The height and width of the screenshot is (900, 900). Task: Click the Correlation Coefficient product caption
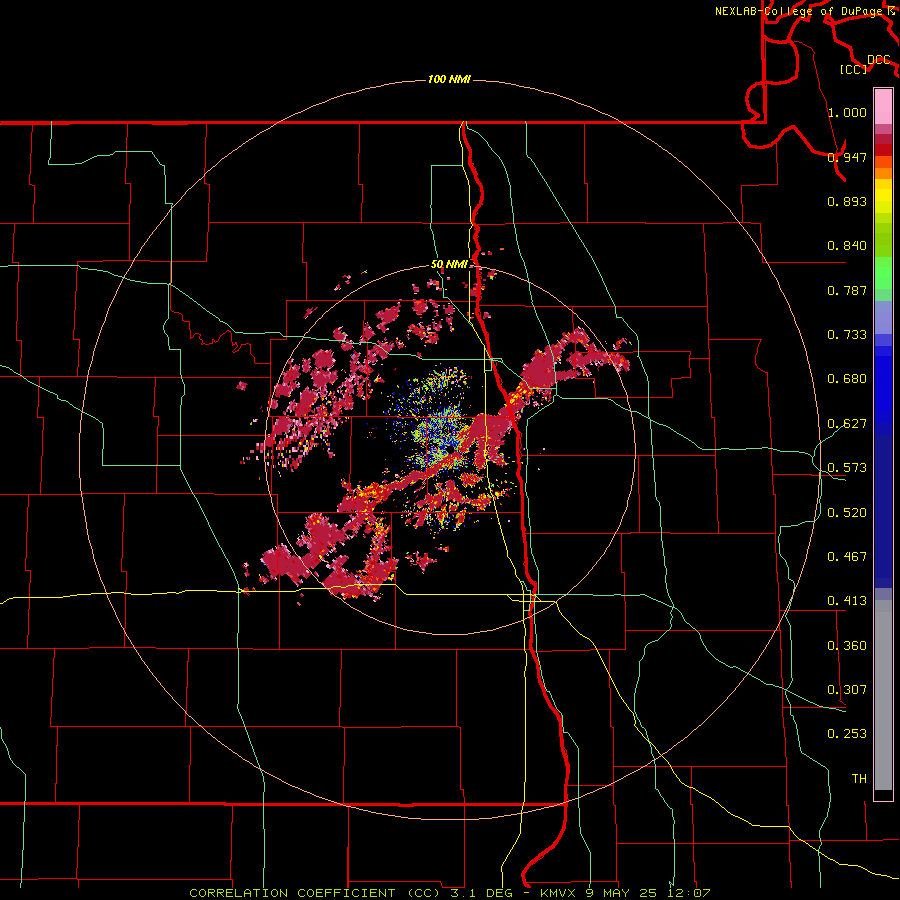[x=449, y=893]
